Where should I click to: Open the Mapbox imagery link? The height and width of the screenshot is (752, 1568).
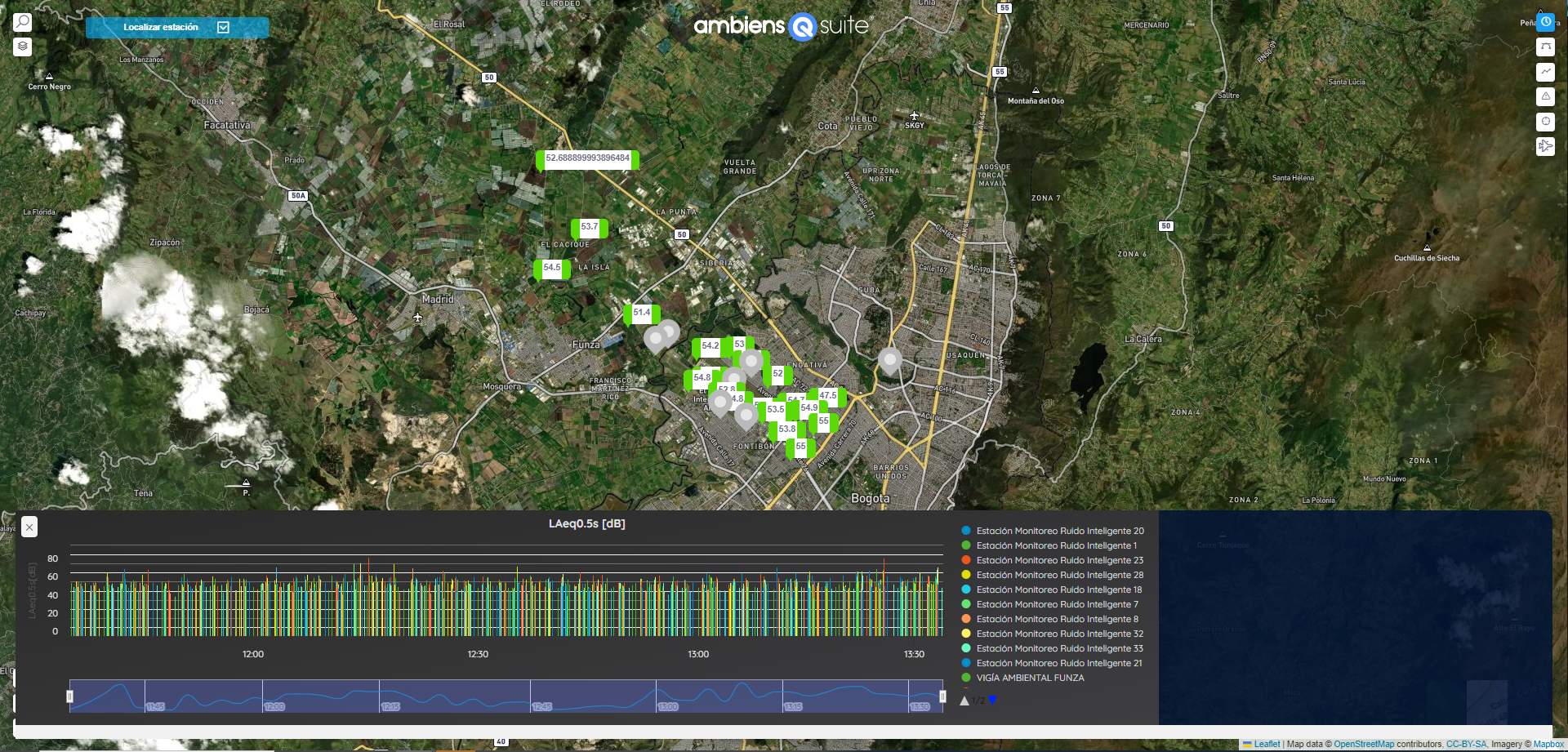[x=1548, y=745]
